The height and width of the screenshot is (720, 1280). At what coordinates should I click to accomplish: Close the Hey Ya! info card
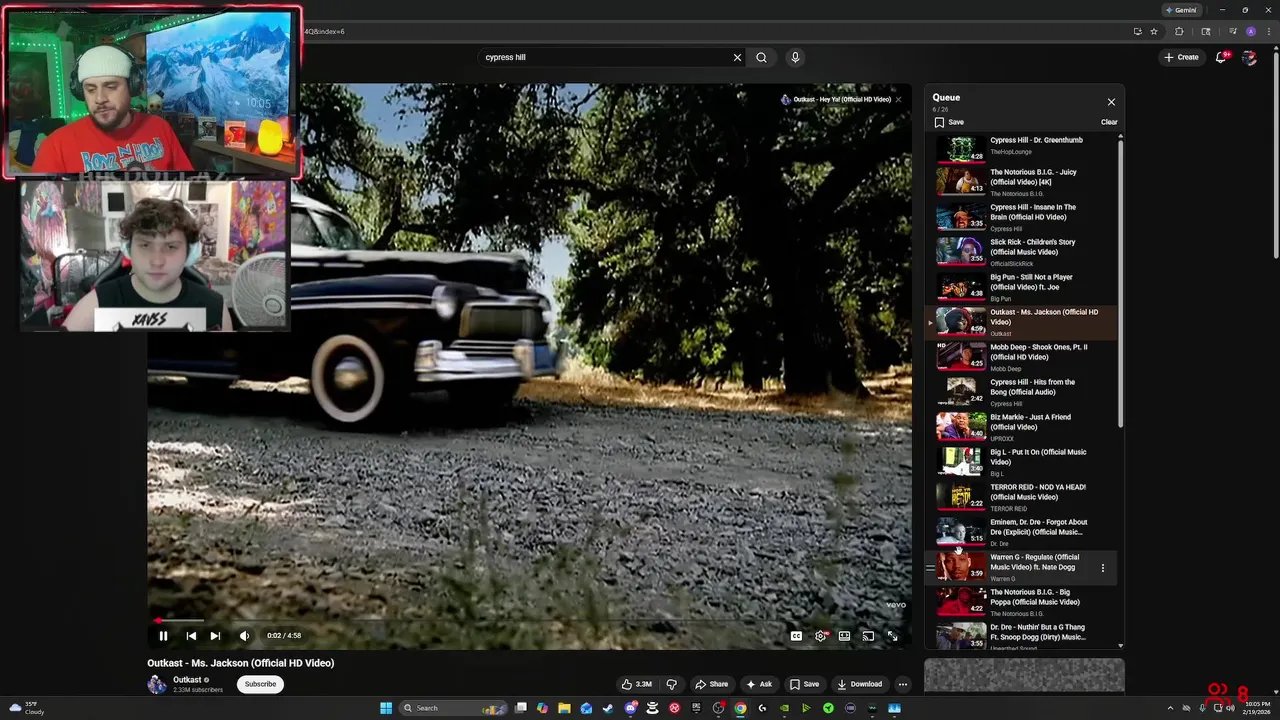pyautogui.click(x=898, y=99)
